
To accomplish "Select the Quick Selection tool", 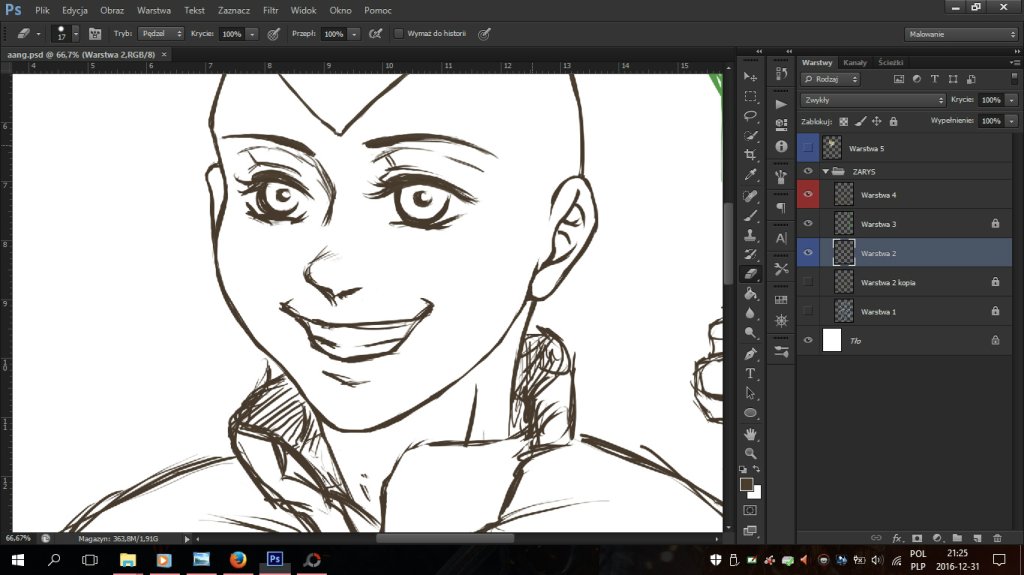I will click(x=750, y=136).
